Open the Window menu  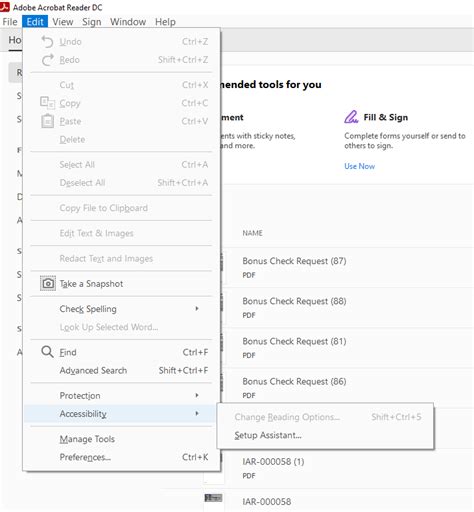(x=128, y=22)
